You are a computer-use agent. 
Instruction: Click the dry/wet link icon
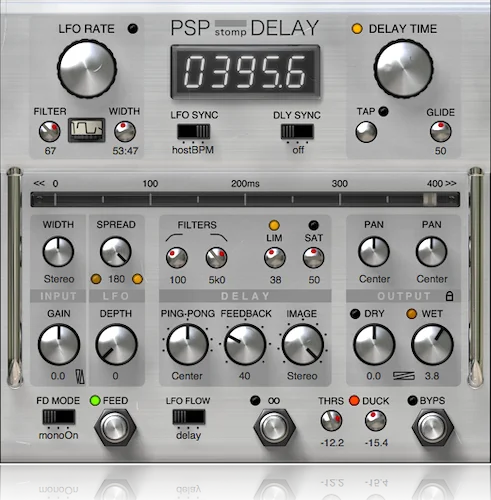tap(404, 376)
